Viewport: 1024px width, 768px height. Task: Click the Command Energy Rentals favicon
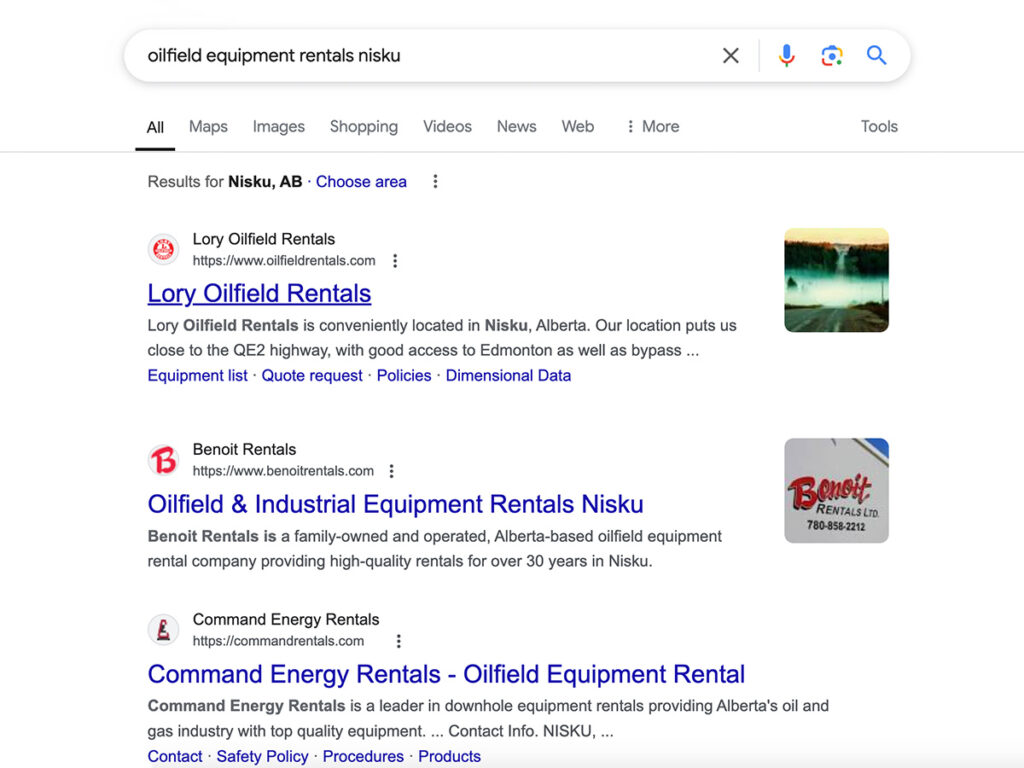tap(163, 629)
